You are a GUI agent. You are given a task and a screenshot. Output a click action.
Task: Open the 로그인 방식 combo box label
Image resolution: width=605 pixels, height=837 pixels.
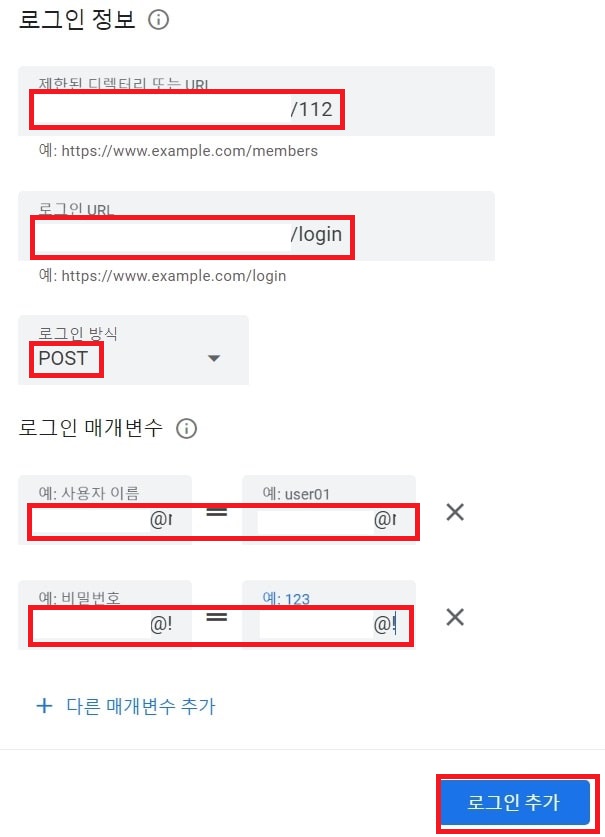coord(78,334)
